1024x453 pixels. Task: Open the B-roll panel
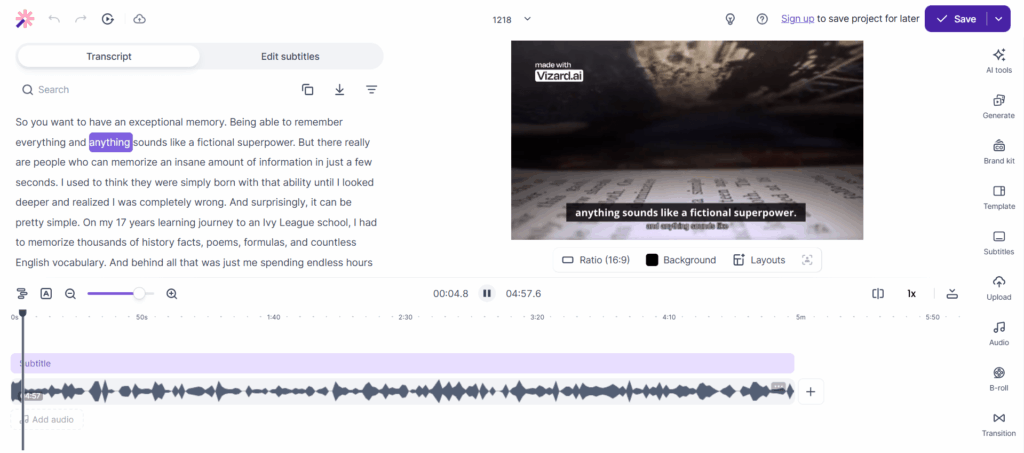pos(999,379)
